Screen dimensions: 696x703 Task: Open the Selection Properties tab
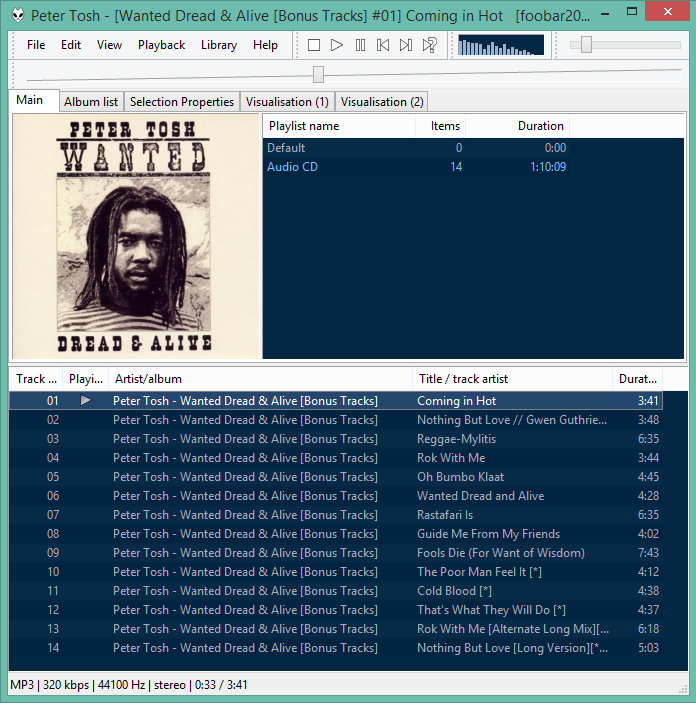coord(182,102)
